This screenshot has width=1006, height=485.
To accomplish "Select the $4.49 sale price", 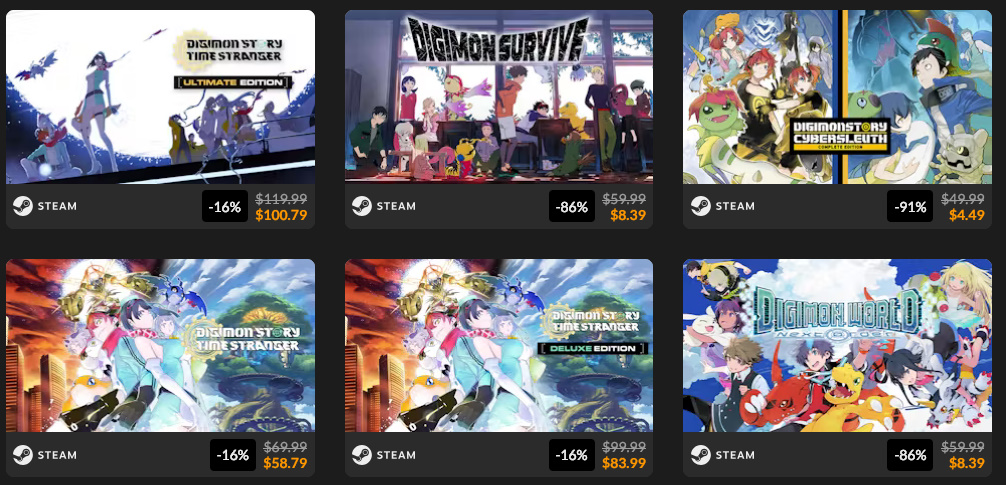I will pyautogui.click(x=967, y=216).
